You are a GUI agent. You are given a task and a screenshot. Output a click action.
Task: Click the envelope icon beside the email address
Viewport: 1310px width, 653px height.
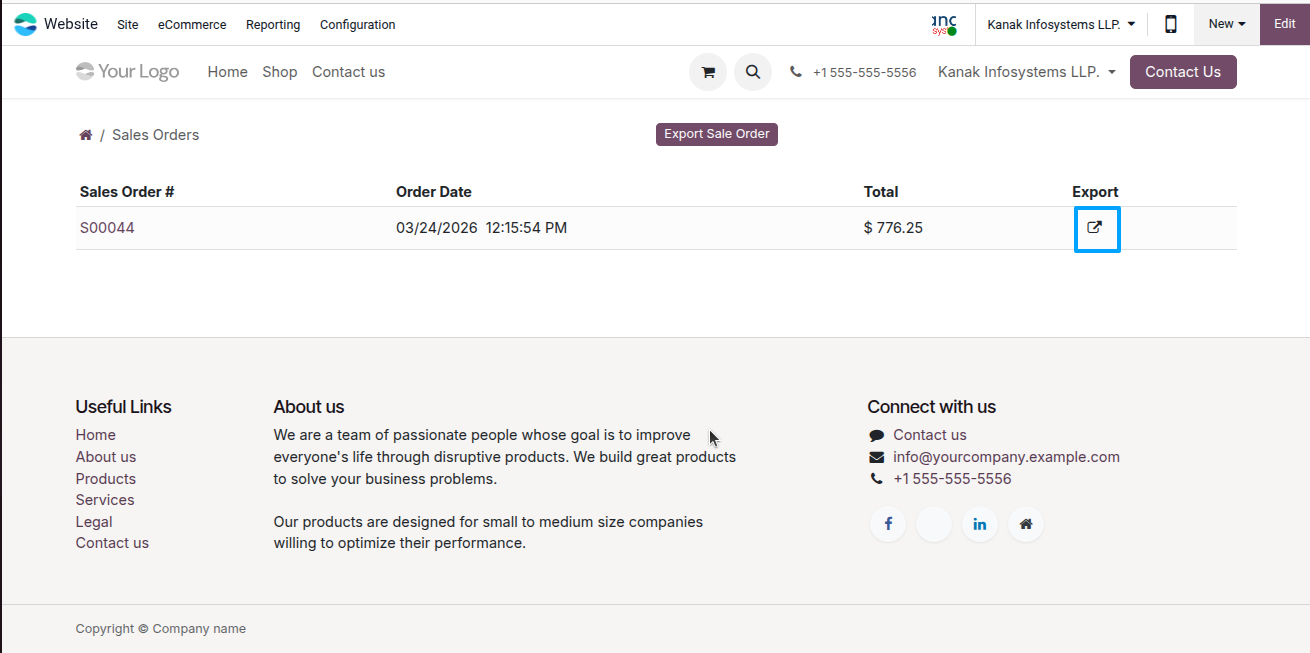pyautogui.click(x=877, y=457)
